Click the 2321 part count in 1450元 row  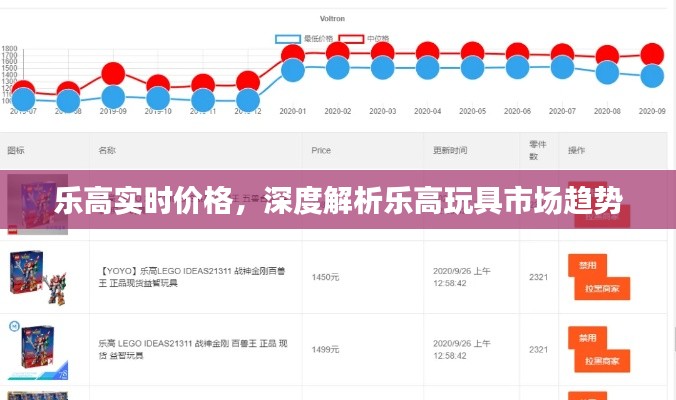[x=538, y=277]
